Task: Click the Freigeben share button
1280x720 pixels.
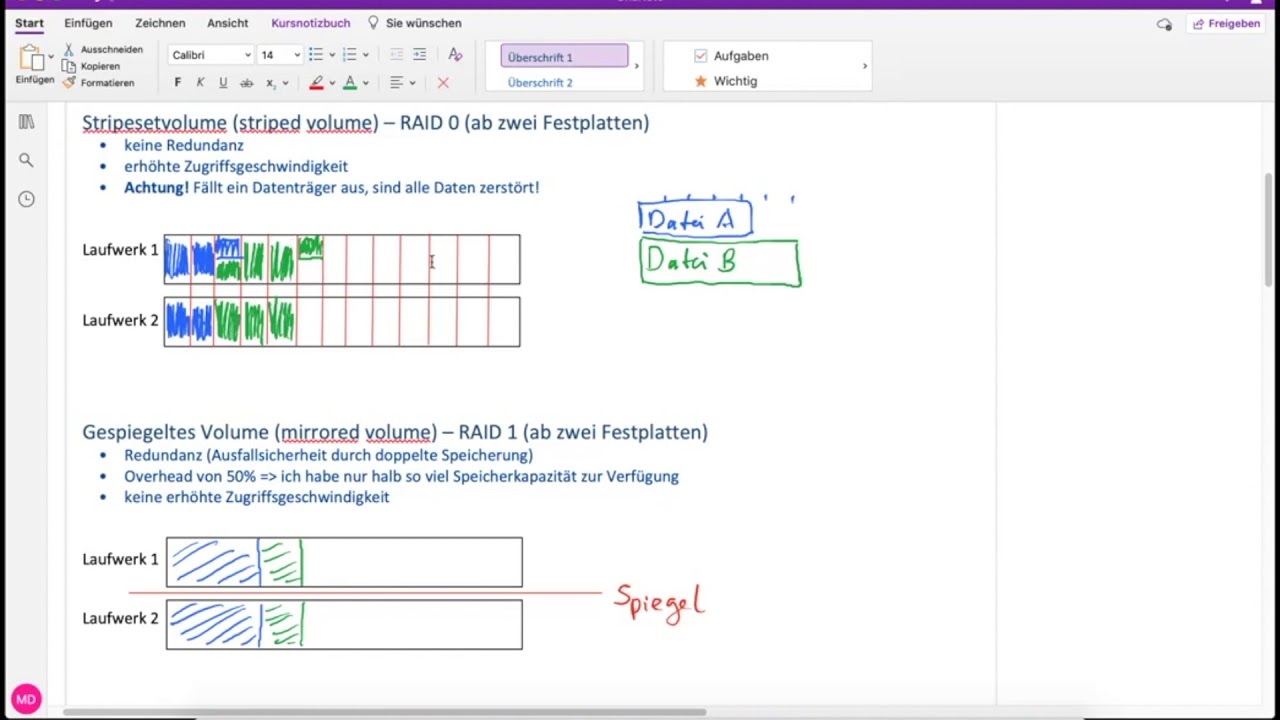Action: click(1226, 24)
